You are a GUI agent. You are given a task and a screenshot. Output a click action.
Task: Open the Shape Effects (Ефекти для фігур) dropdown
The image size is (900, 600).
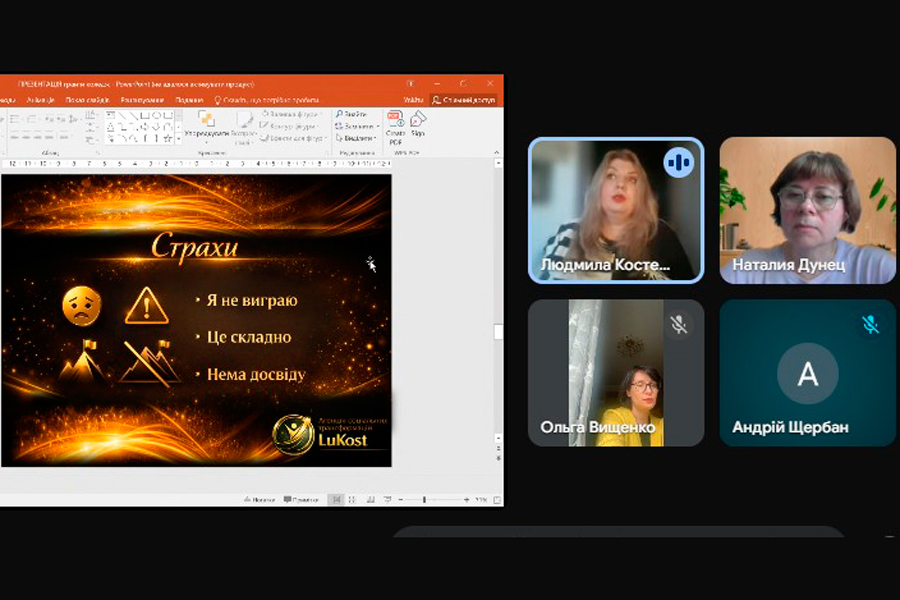(x=293, y=138)
